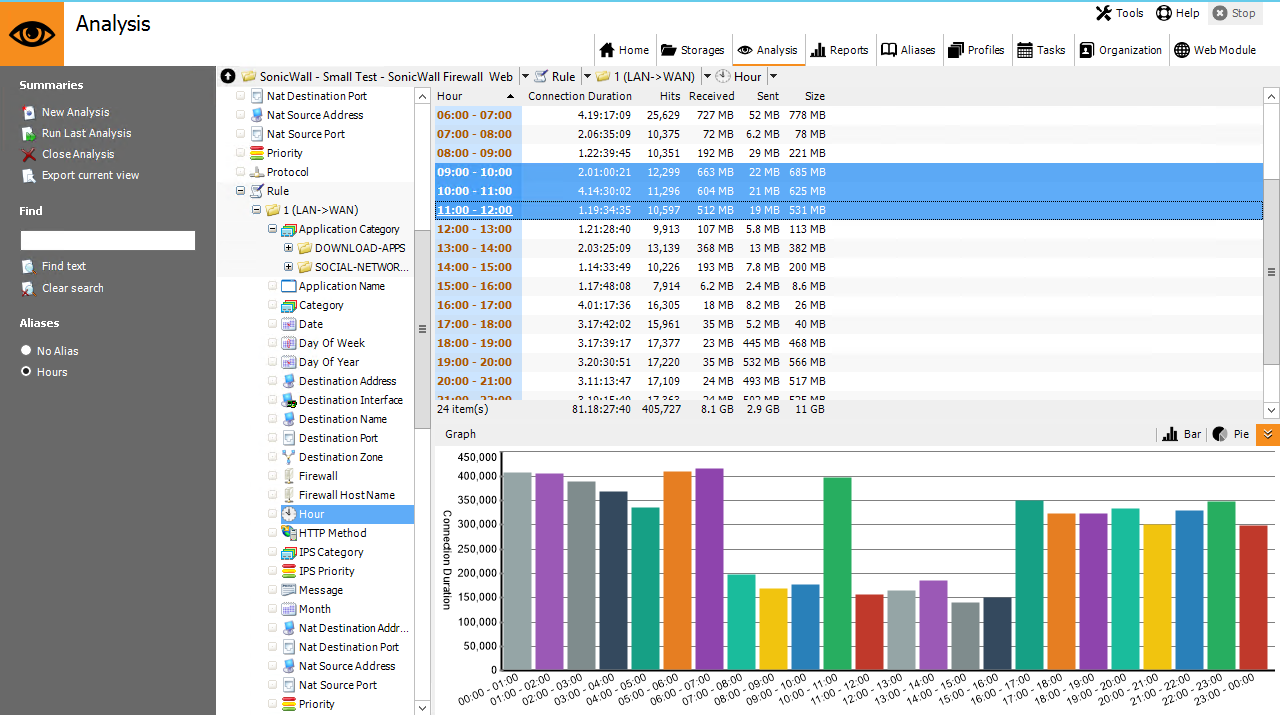Expand the DOWNLOAD-APPS tree folder
This screenshot has height=715, width=1280.
pyautogui.click(x=288, y=248)
